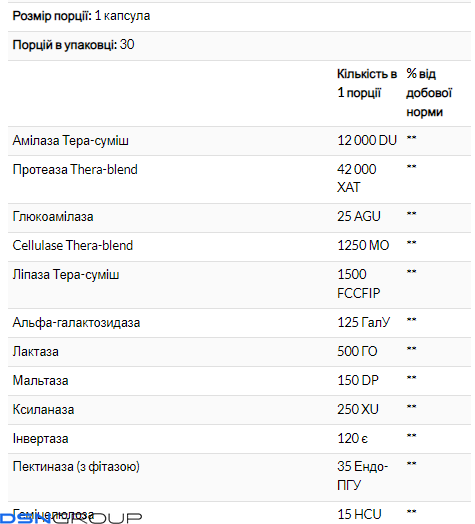Click the Кількість в 1 порції column header
The width and height of the screenshot is (475, 524).
point(367,83)
